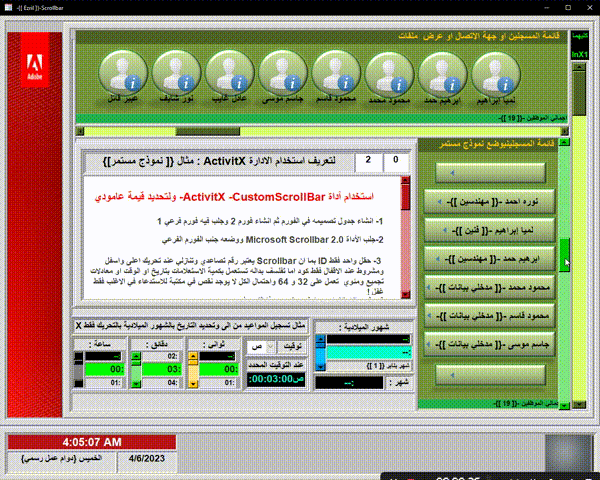Click the field showing value 2

click(x=368, y=162)
